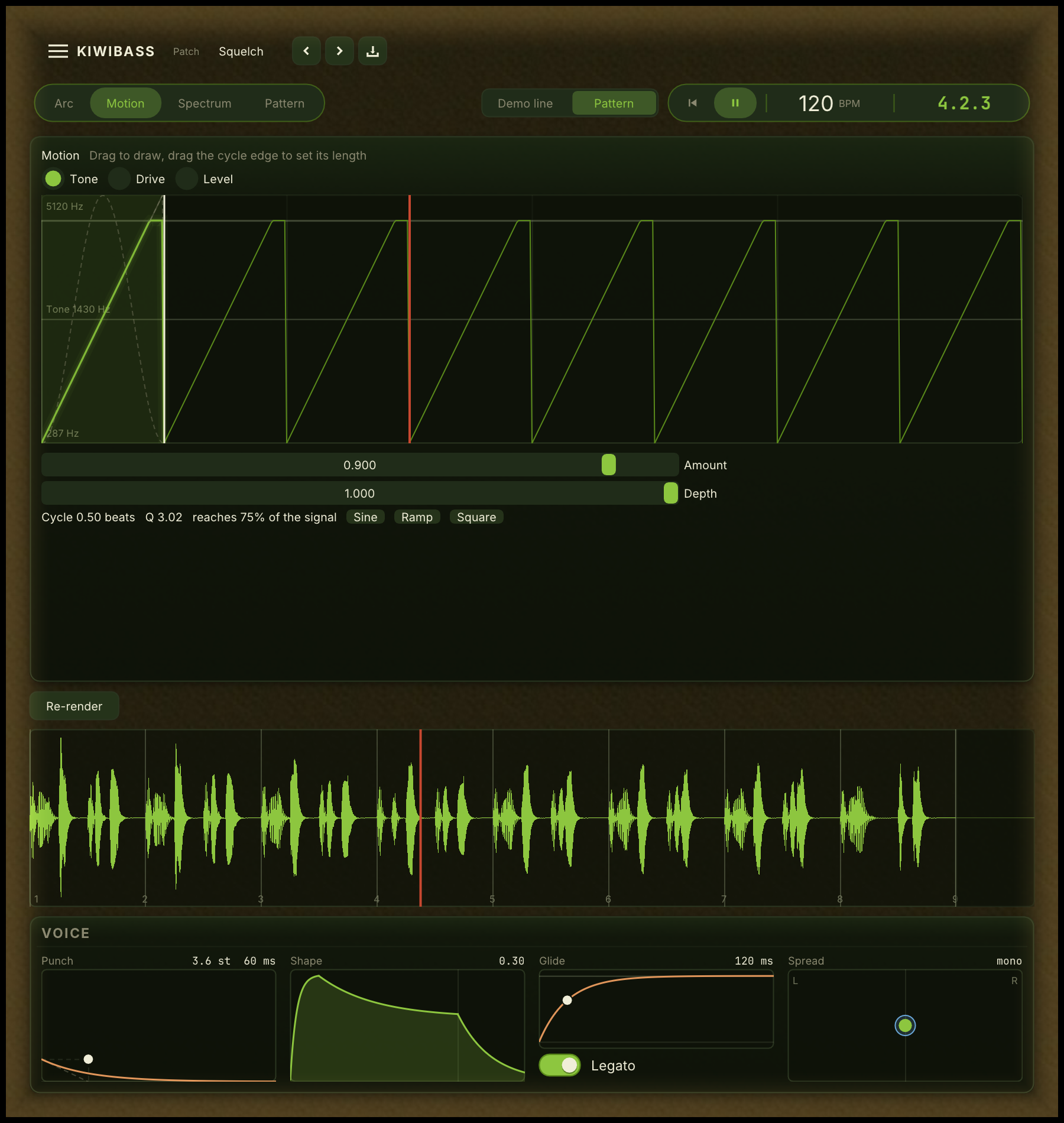Click the Amount slider handle

point(608,465)
